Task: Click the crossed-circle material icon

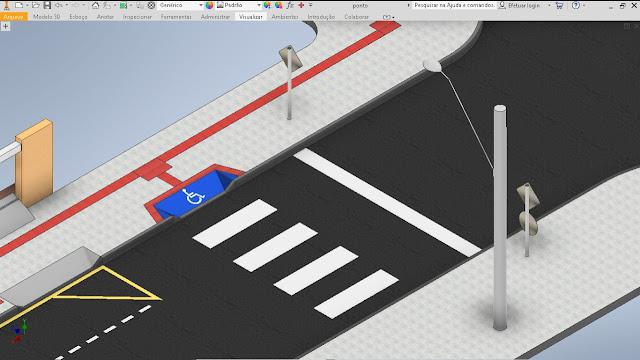Action: (151, 5)
